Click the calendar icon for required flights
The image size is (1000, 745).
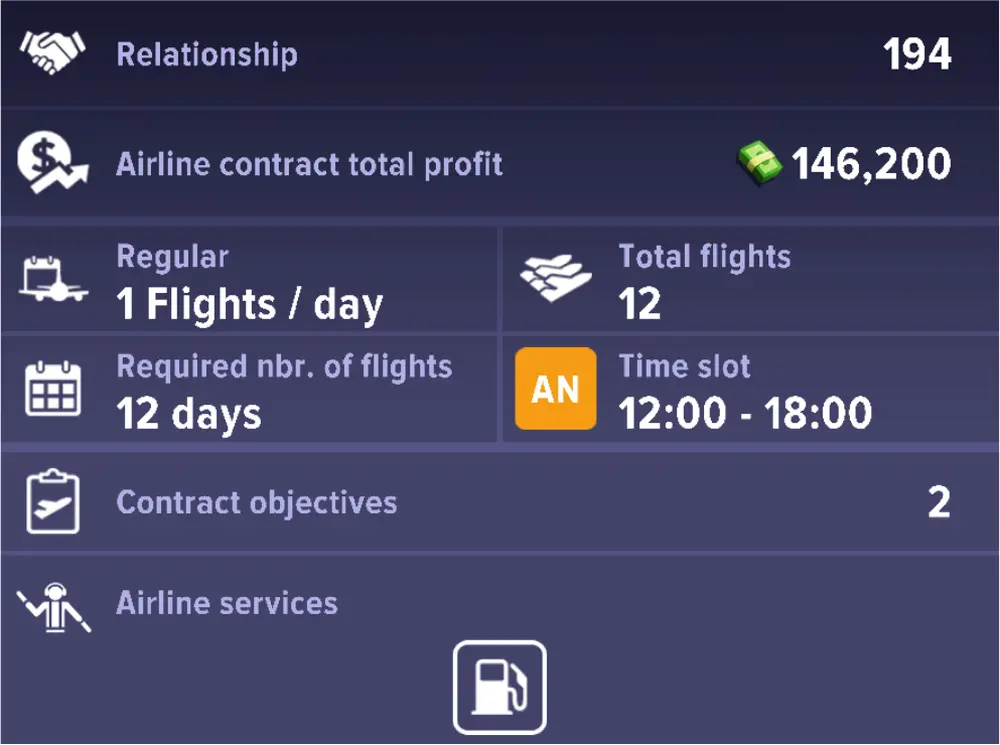tap(54, 390)
